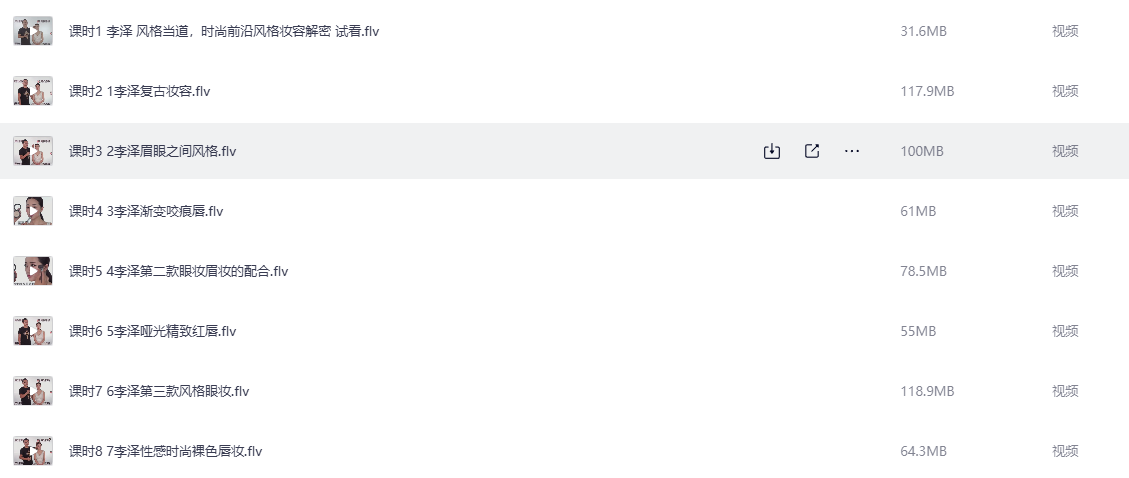Click the 课时6 video thumbnail
The image size is (1129, 478).
pos(33,331)
